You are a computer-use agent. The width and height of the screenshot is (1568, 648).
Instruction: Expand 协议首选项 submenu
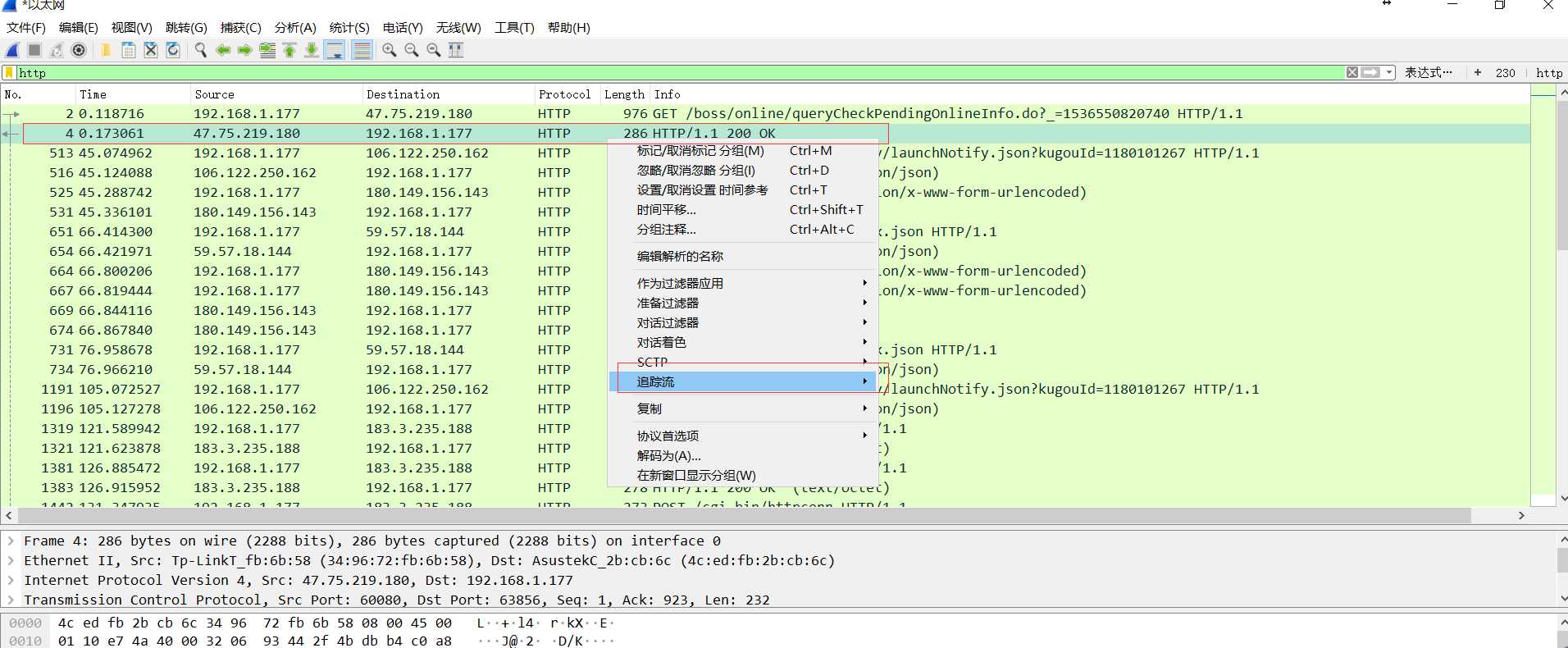(x=743, y=436)
